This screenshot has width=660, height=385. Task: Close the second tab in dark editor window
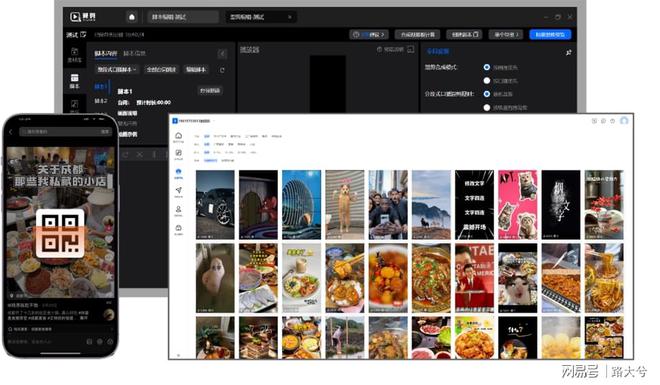click(290, 17)
